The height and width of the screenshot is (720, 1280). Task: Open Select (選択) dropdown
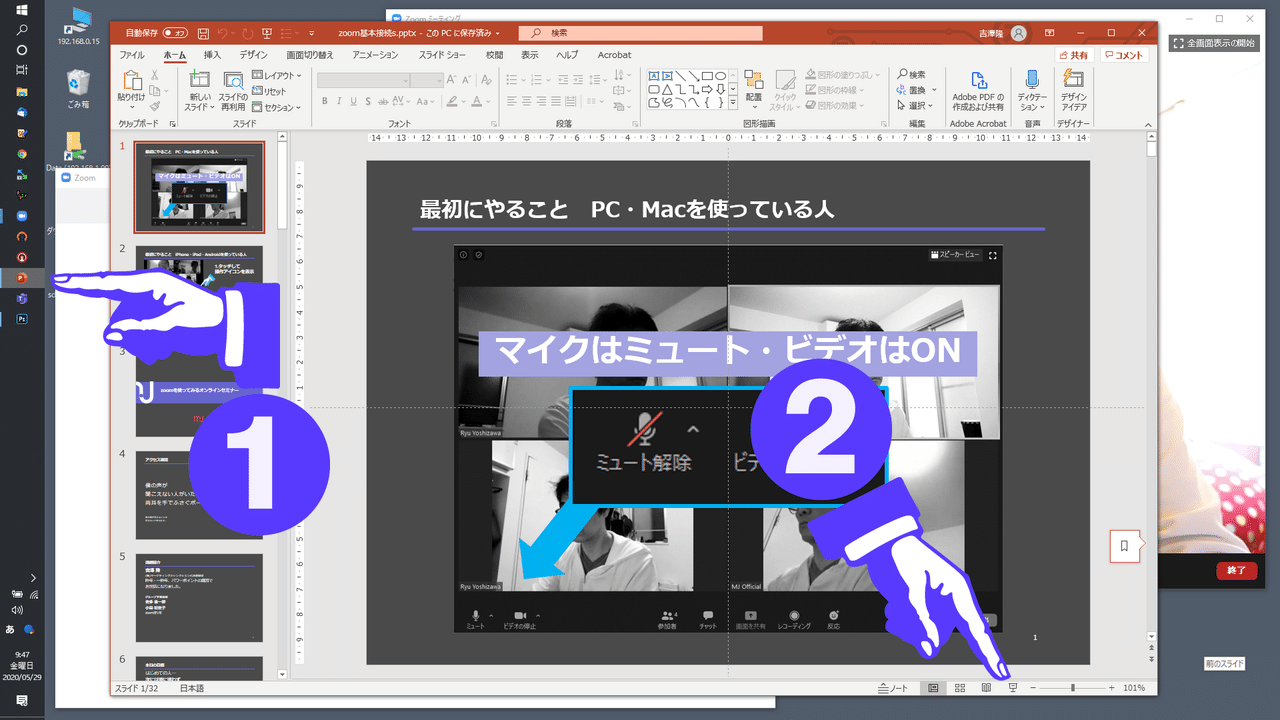pyautogui.click(x=916, y=105)
